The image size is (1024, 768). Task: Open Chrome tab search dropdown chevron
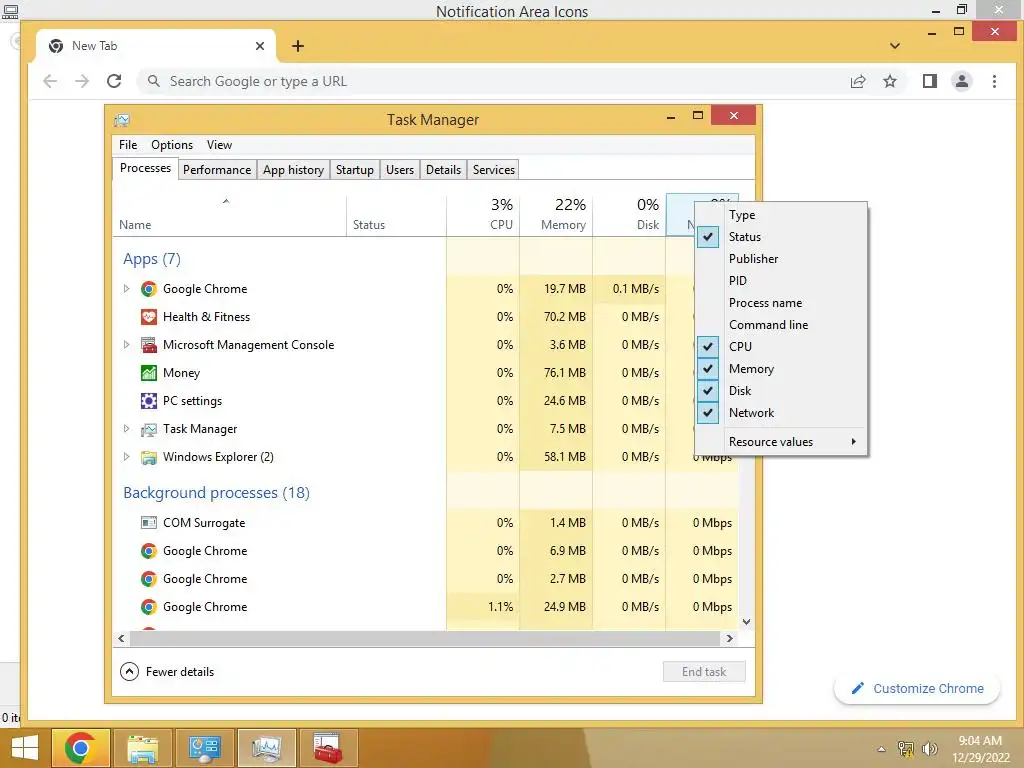[895, 46]
